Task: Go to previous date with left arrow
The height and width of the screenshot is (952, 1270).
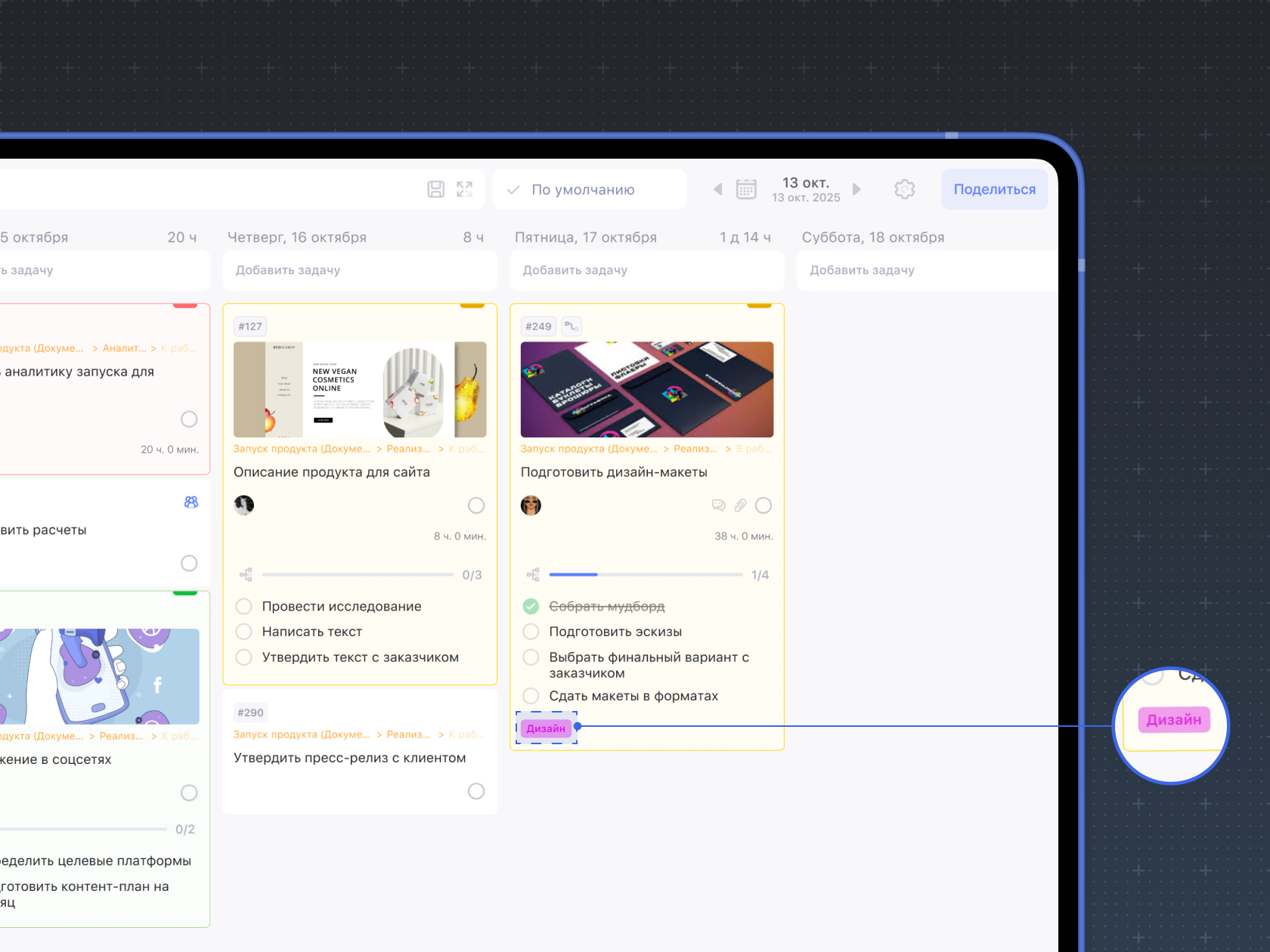Action: pos(717,189)
